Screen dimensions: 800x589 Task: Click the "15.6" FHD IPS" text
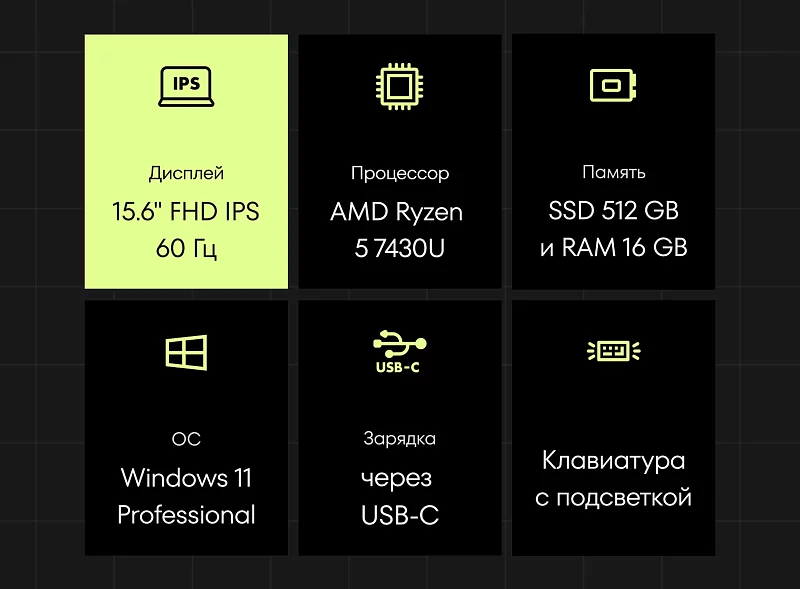[x=186, y=211]
